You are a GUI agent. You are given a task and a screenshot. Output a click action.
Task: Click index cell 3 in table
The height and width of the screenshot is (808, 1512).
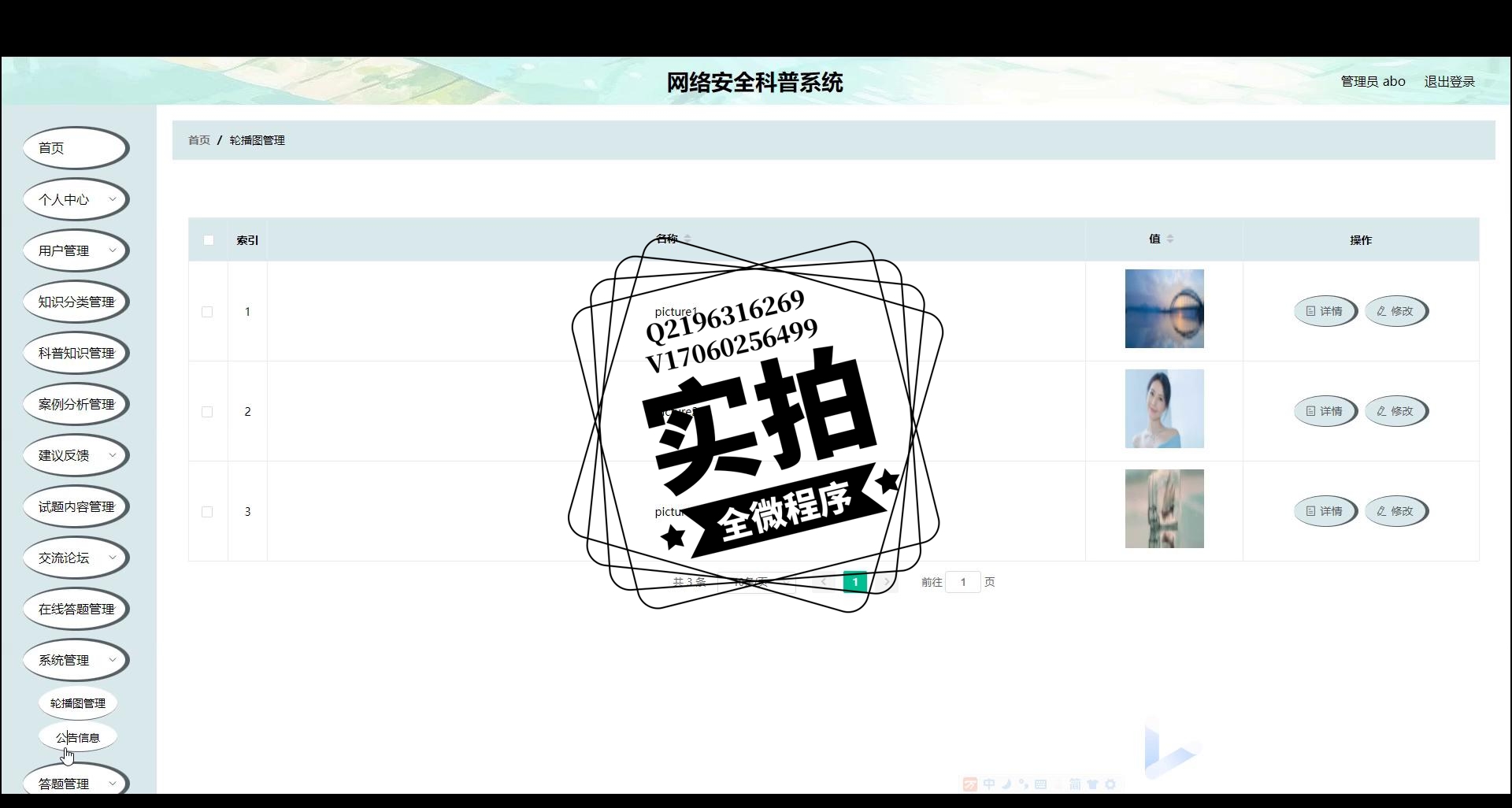247,512
